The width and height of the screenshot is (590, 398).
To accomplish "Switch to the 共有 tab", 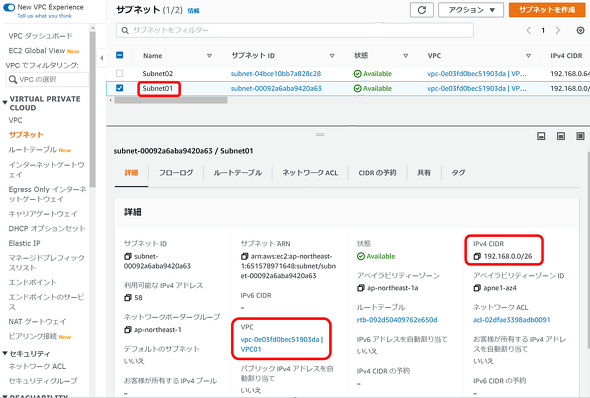I will [424, 173].
